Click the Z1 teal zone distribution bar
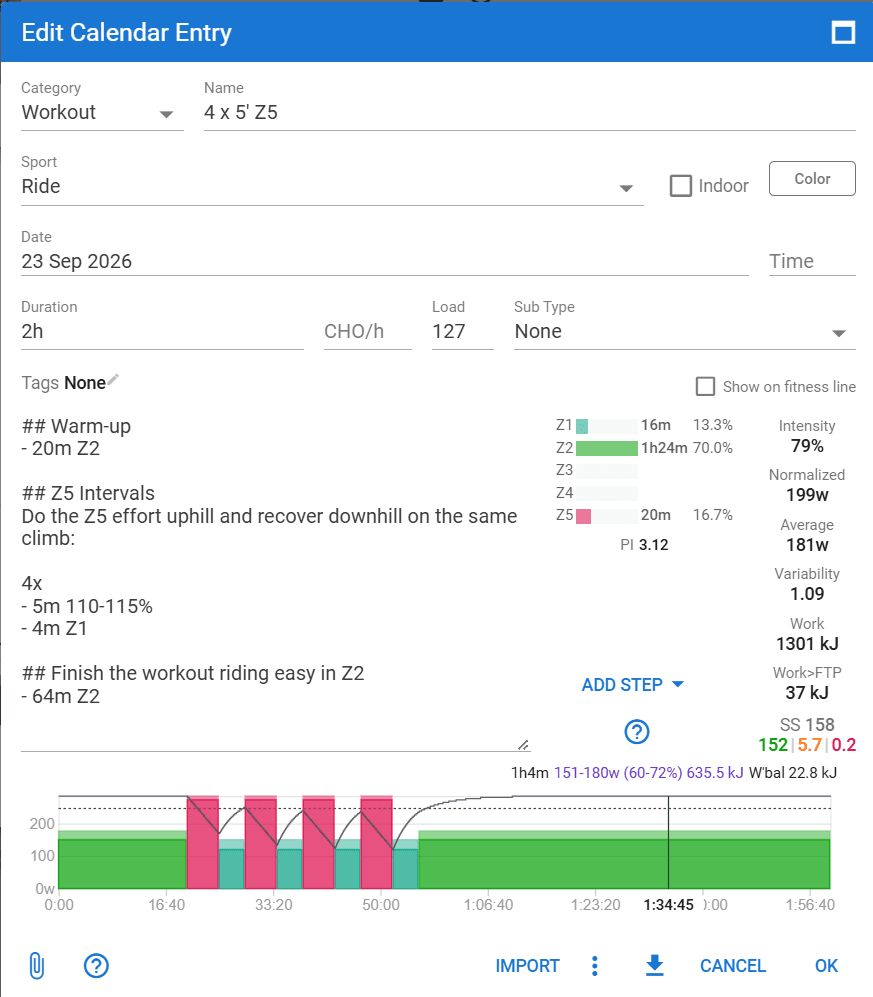The width and height of the screenshot is (873, 997). coord(582,425)
